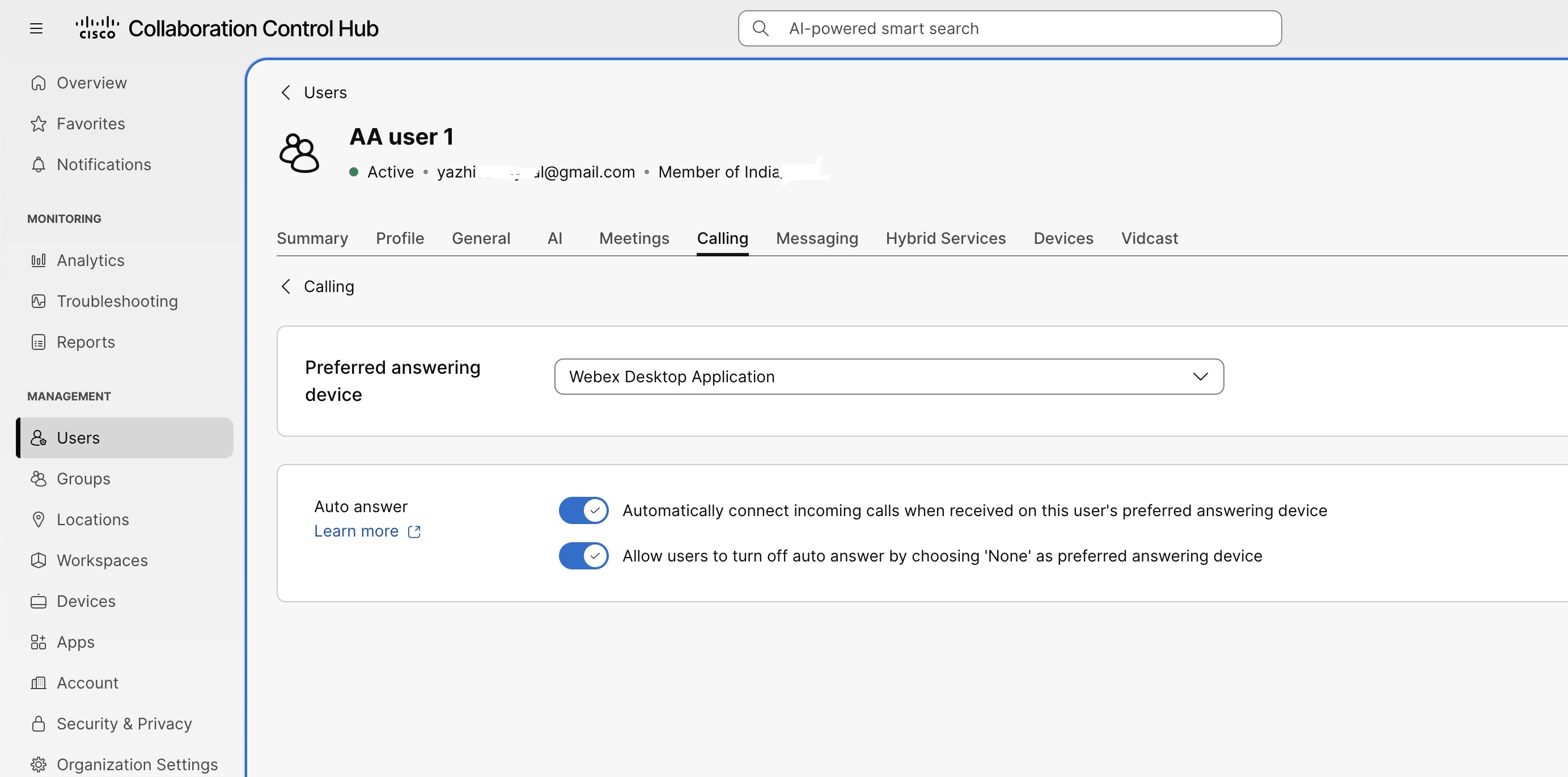Click the user email address text
The image size is (1568, 777).
(536, 172)
